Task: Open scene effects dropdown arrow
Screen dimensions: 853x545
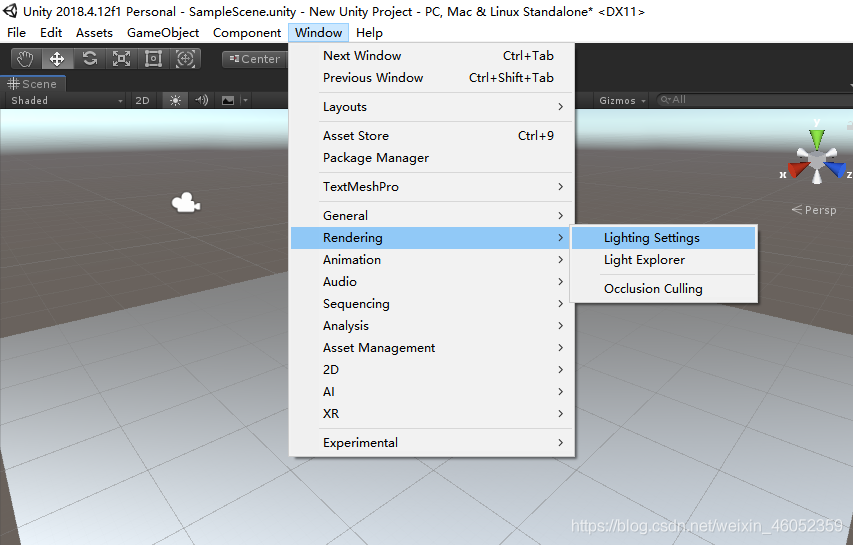Action: pos(245,100)
